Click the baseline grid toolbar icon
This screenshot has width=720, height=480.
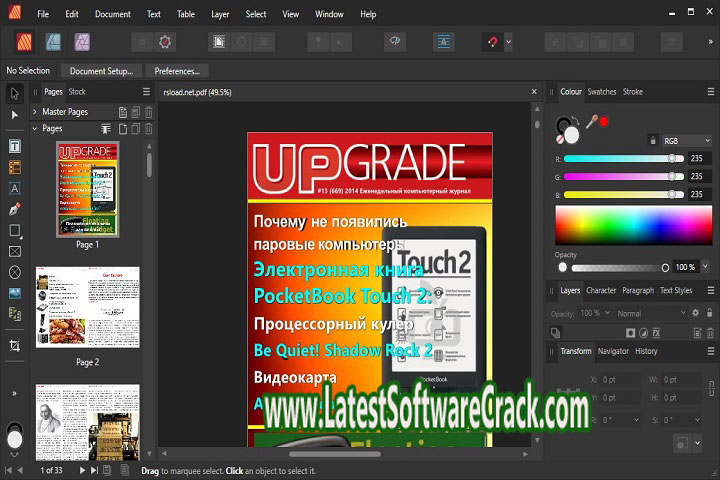pos(443,42)
